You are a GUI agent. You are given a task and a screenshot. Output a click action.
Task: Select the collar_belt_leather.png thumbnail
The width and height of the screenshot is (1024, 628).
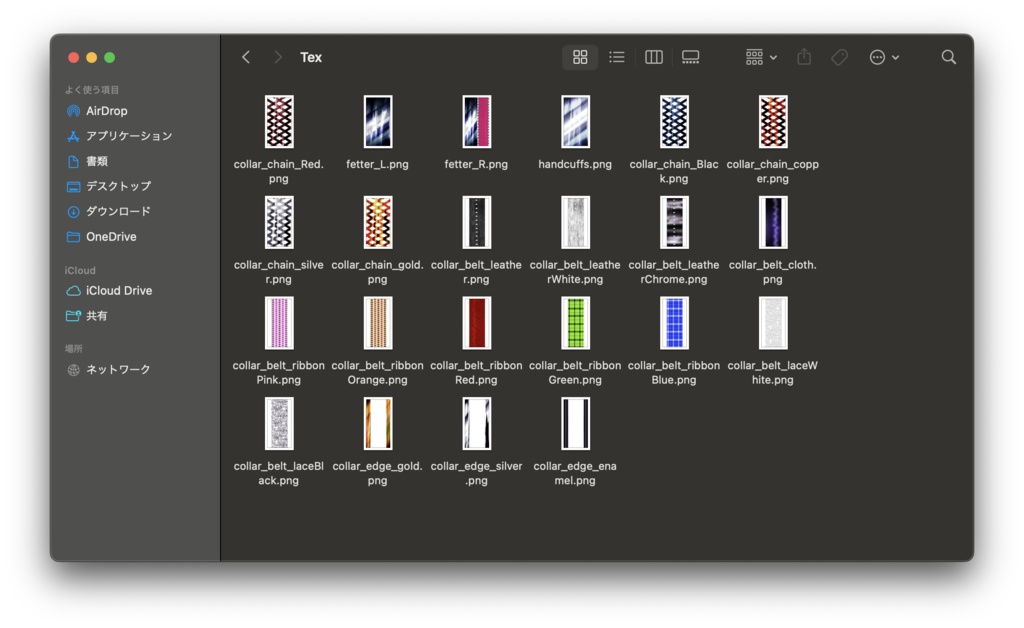476,223
